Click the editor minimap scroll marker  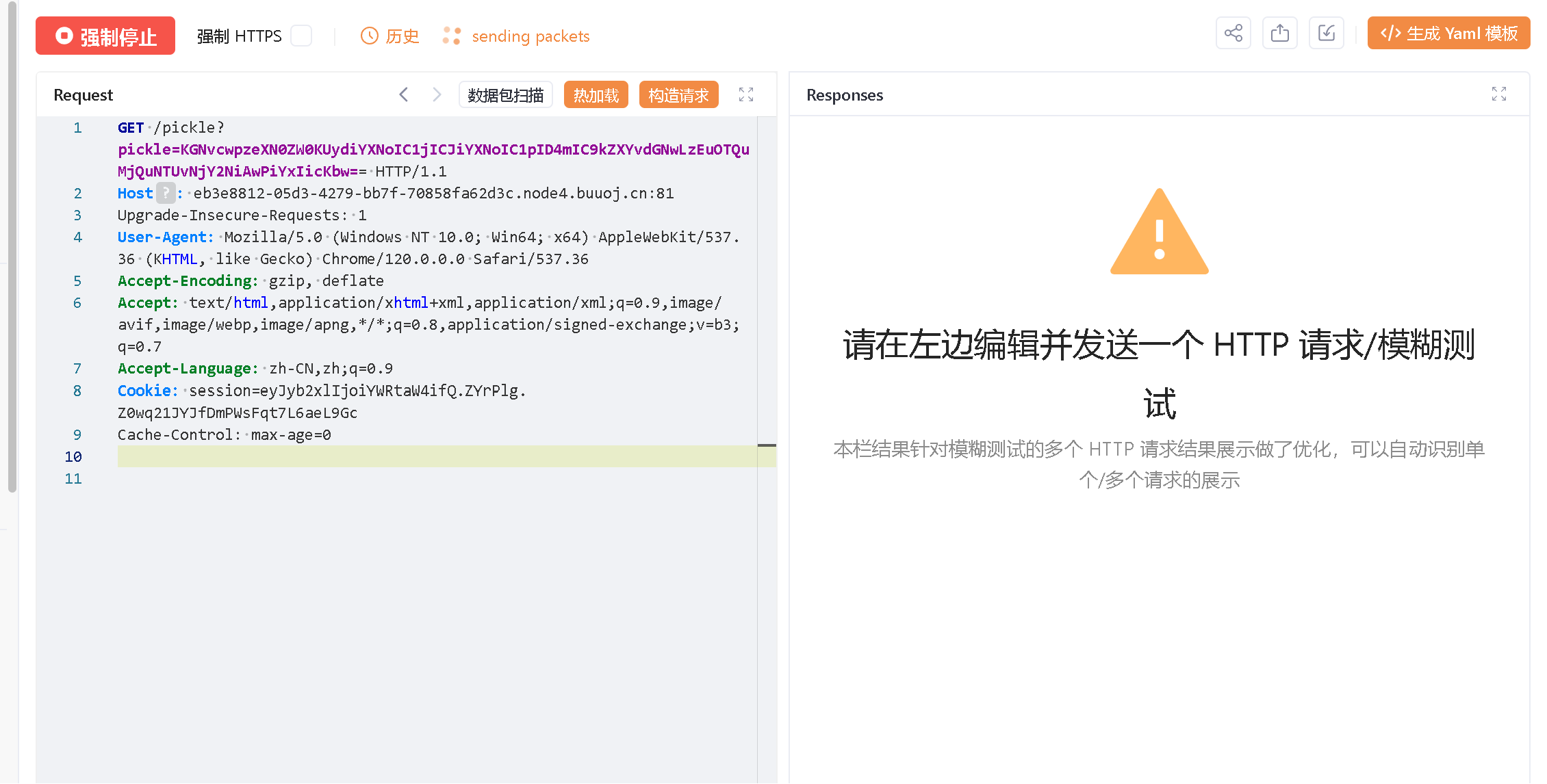coord(767,445)
